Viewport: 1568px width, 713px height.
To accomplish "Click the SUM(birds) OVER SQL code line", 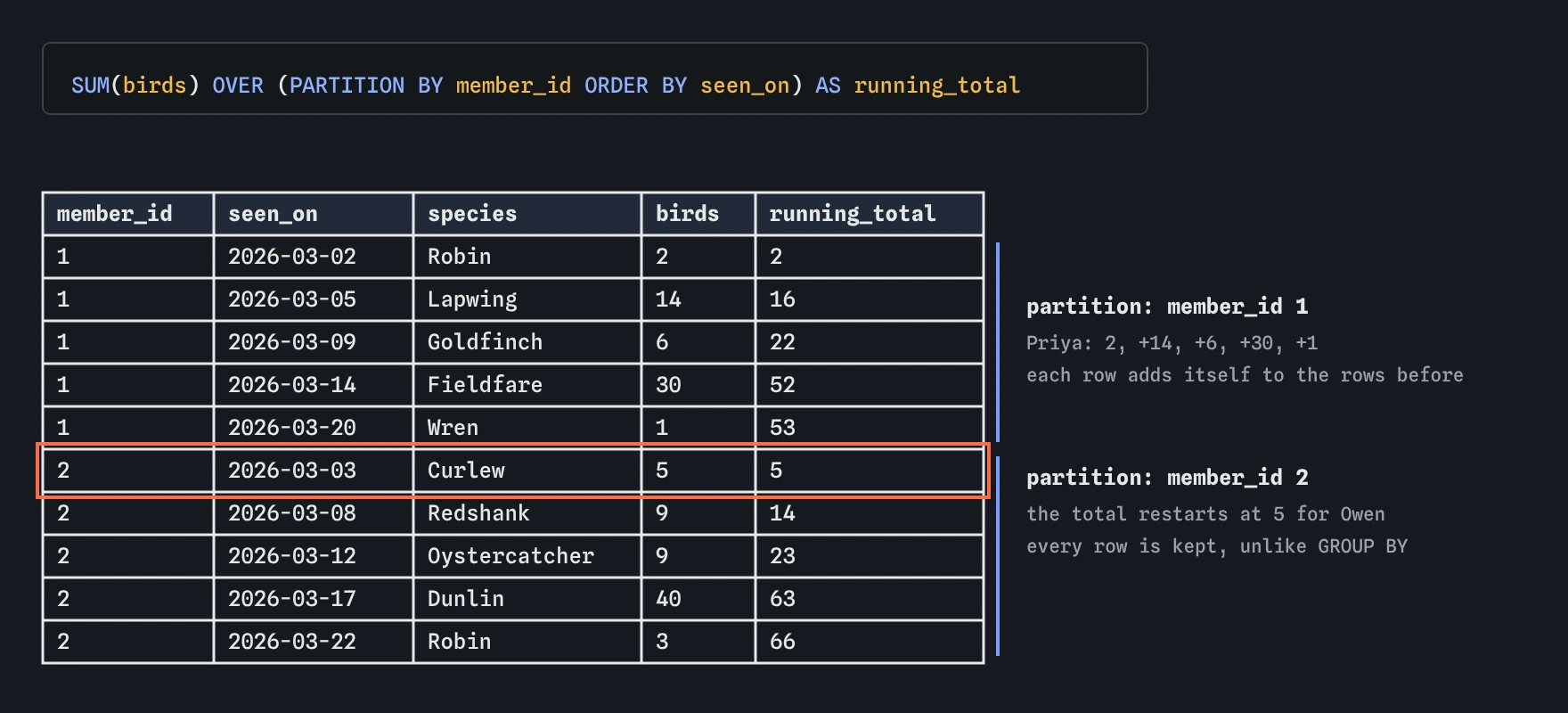I will click(546, 86).
